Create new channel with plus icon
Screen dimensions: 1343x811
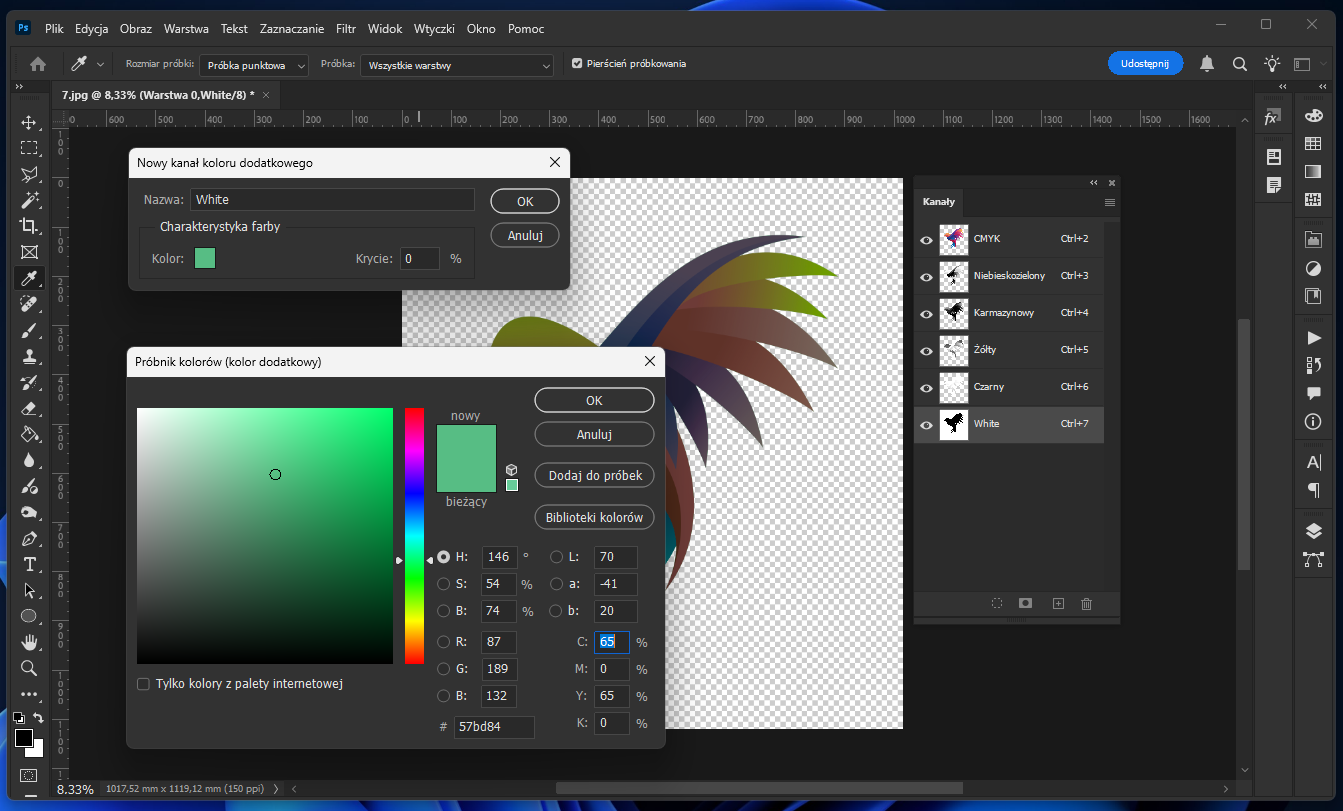pyautogui.click(x=1058, y=604)
